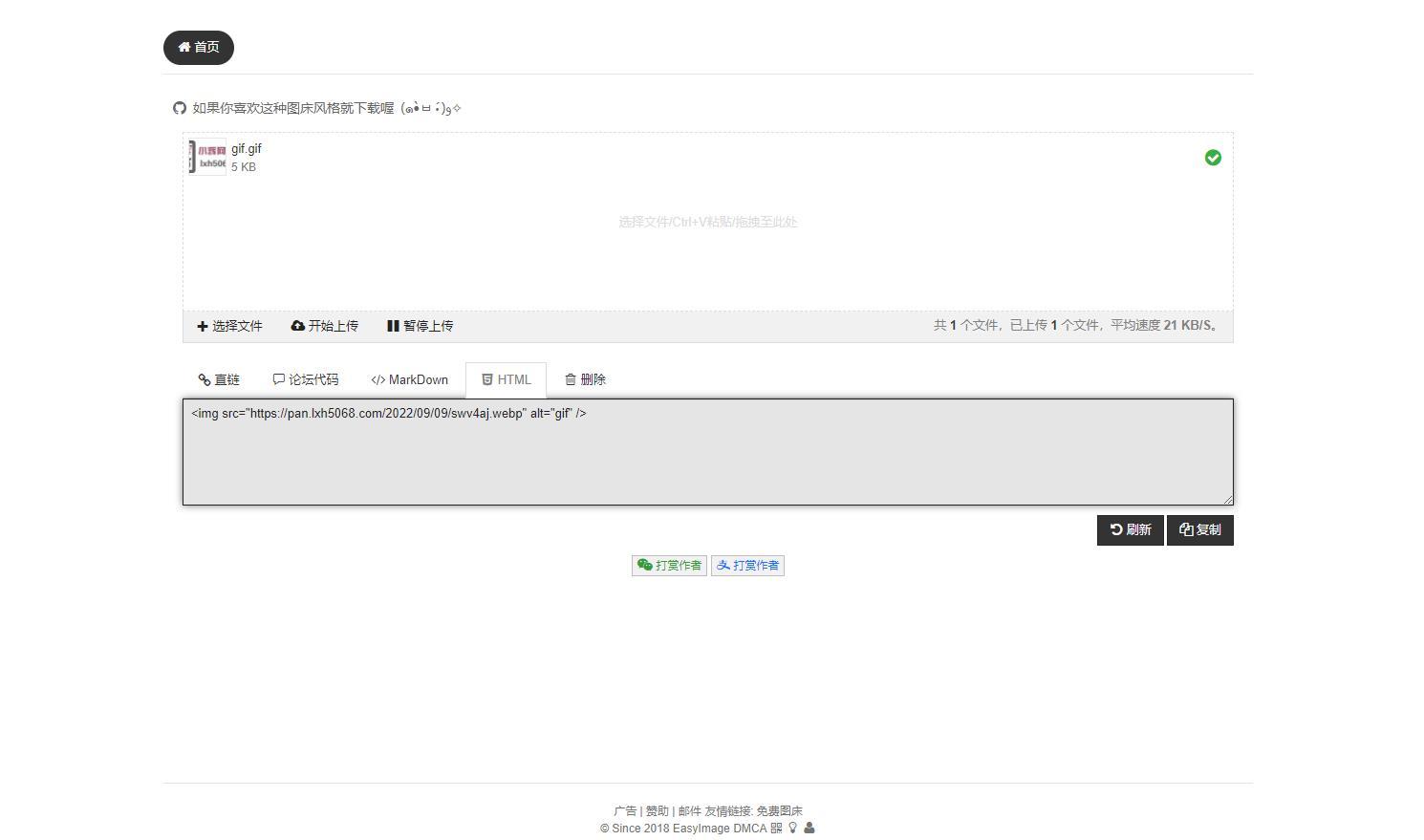Switch to the MarkDown tab
This screenshot has height=840, width=1424.
coord(410,379)
